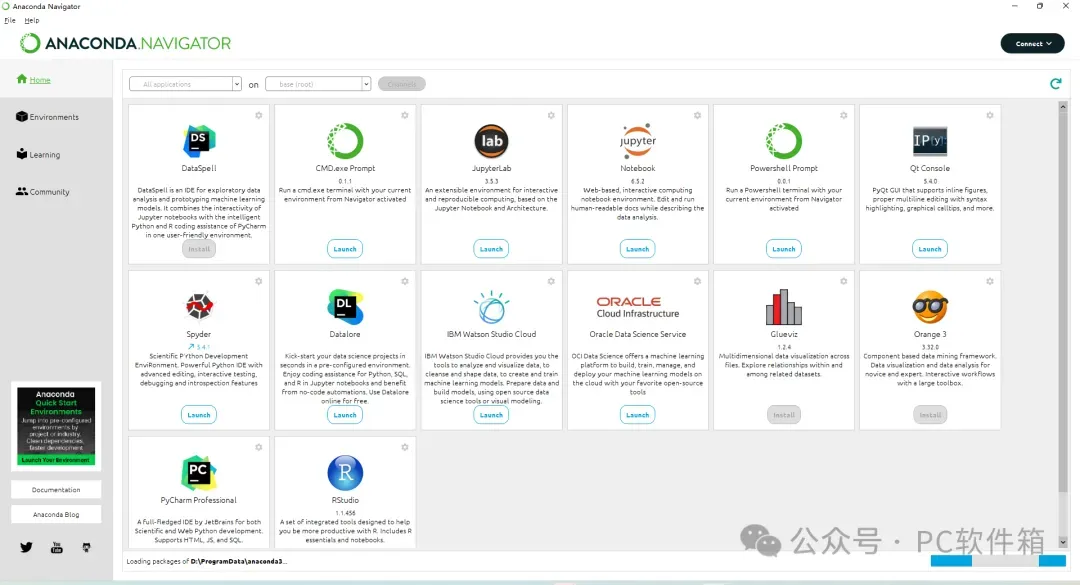Open settings gear on DataSpell card
The width and height of the screenshot is (1080, 585).
(259, 115)
